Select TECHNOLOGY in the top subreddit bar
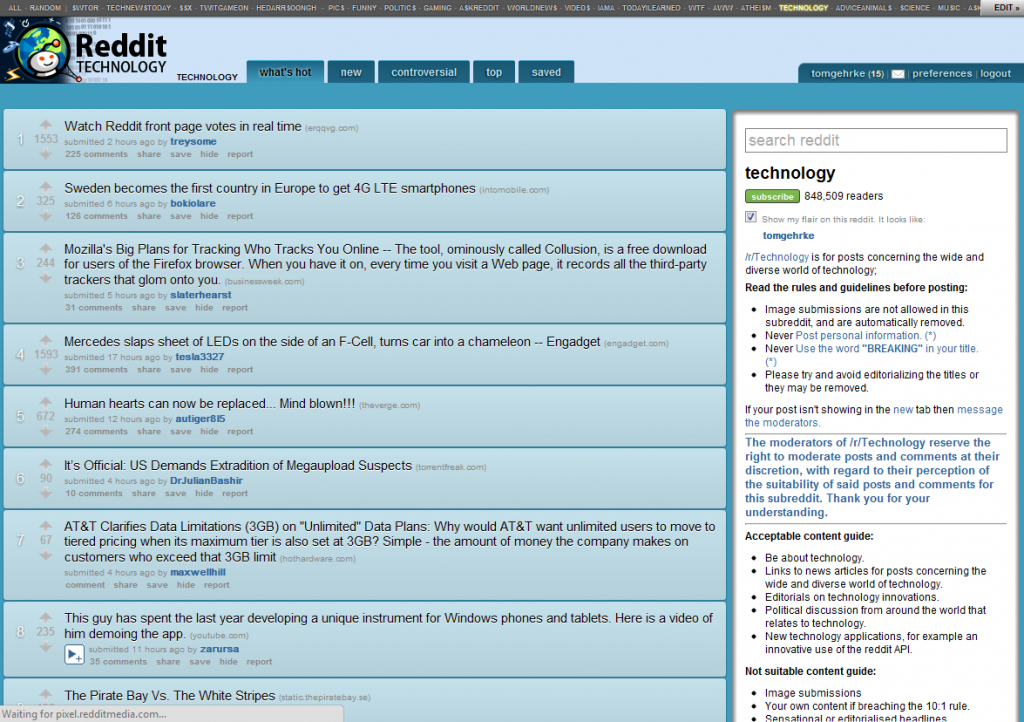 coord(803,8)
